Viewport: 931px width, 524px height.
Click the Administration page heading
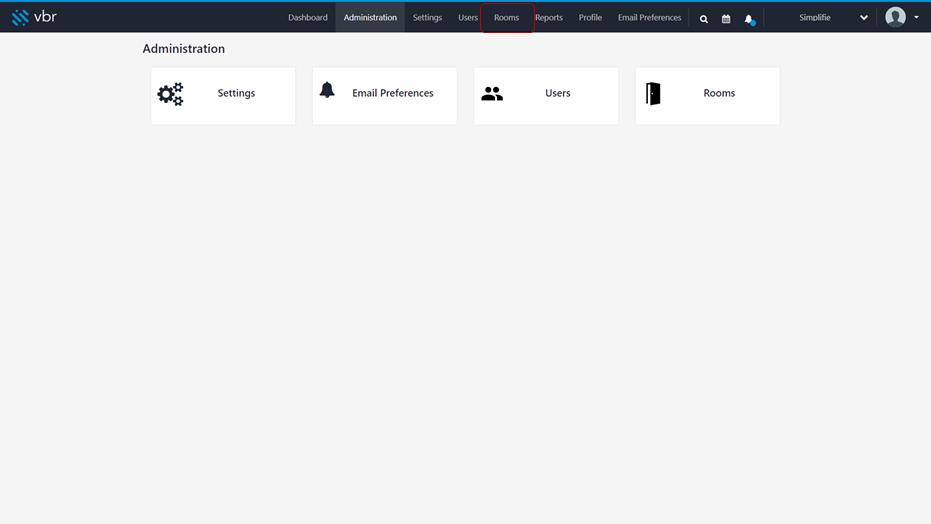click(183, 49)
